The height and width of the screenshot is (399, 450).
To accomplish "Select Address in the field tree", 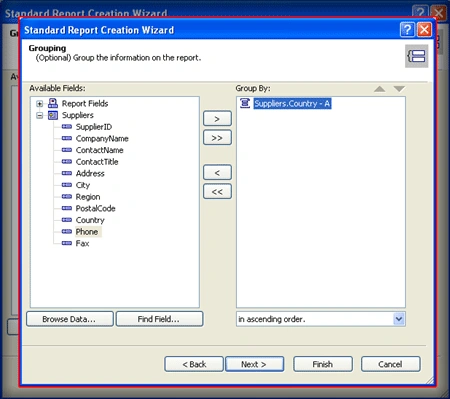I will point(90,174).
